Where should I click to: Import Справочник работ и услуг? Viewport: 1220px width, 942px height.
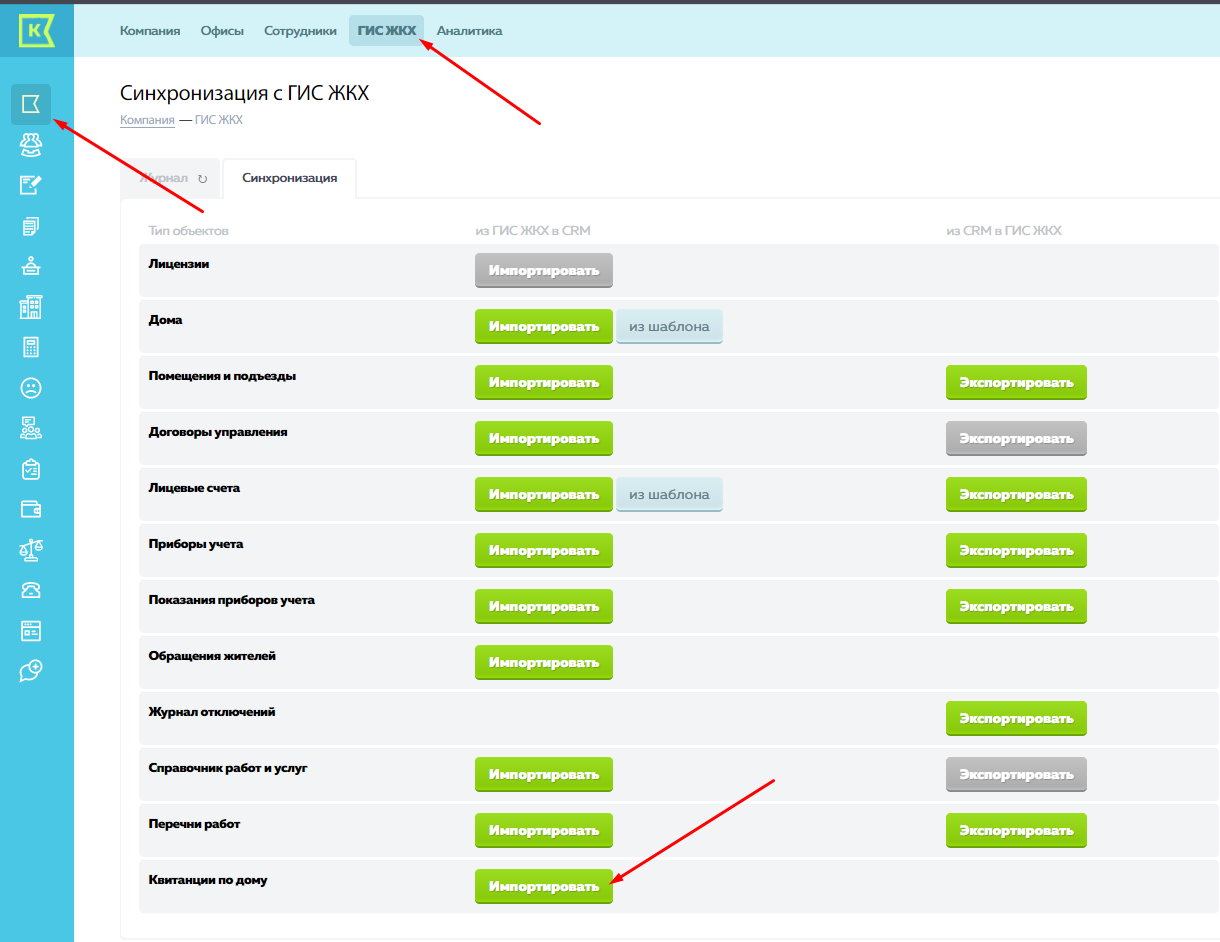click(544, 774)
